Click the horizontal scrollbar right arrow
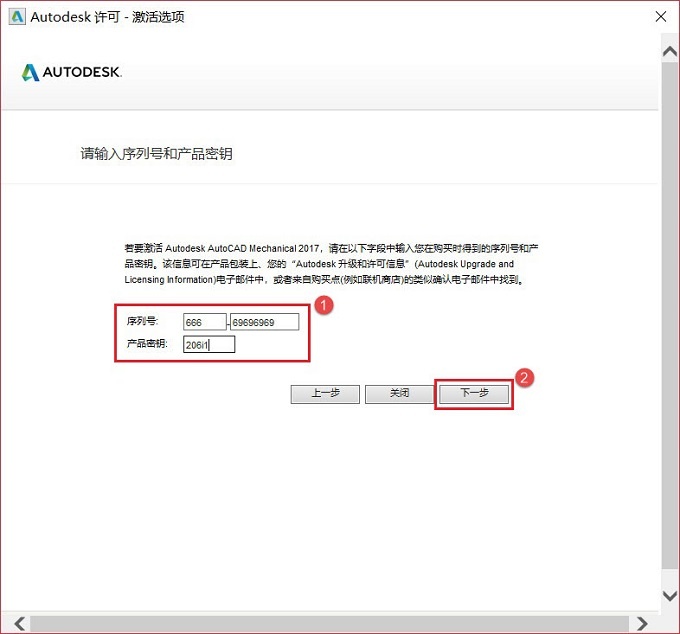 (x=642, y=624)
